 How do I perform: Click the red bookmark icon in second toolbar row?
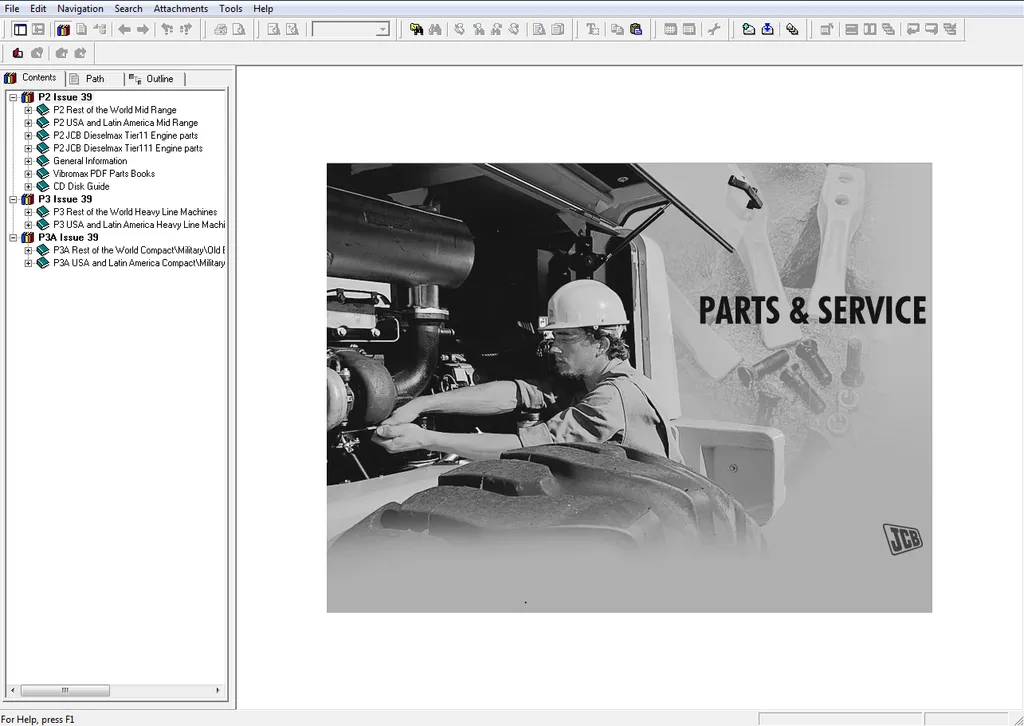[18, 53]
